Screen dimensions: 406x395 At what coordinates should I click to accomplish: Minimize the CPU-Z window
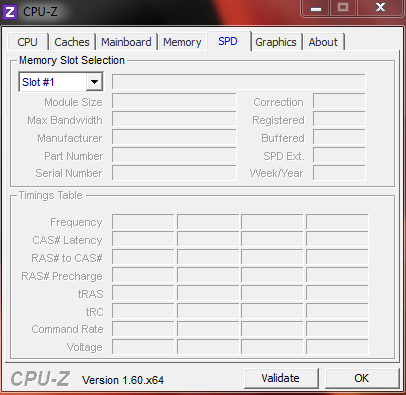(316, 8)
